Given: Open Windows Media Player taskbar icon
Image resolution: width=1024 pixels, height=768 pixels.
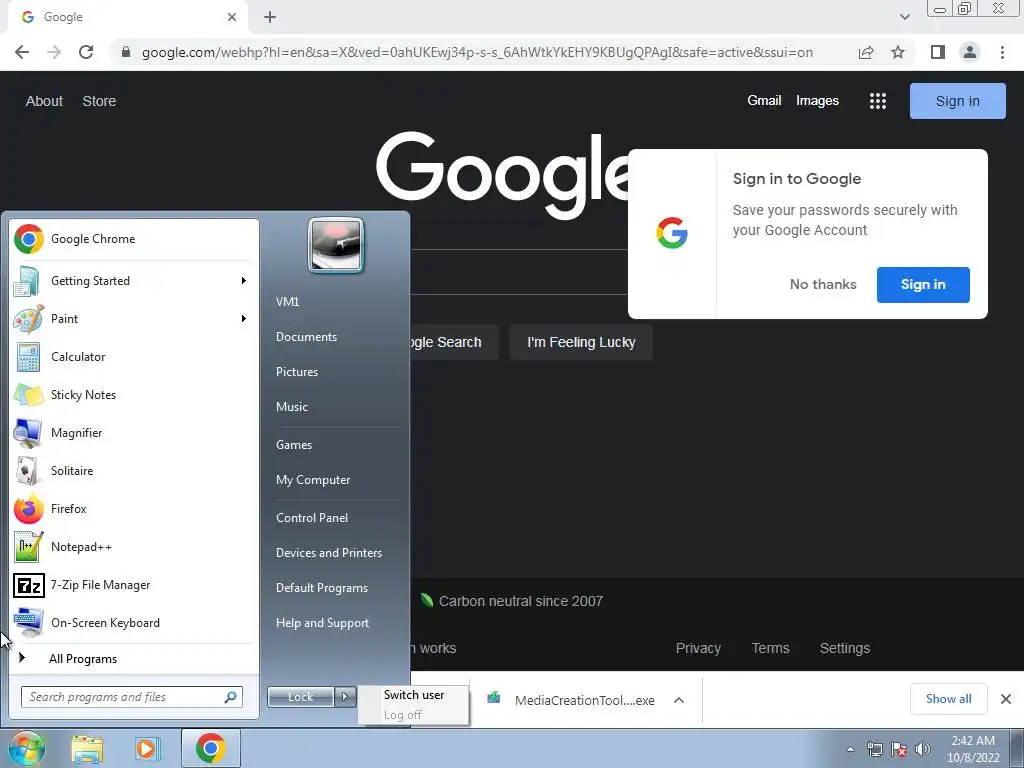Looking at the screenshot, I should [148, 748].
